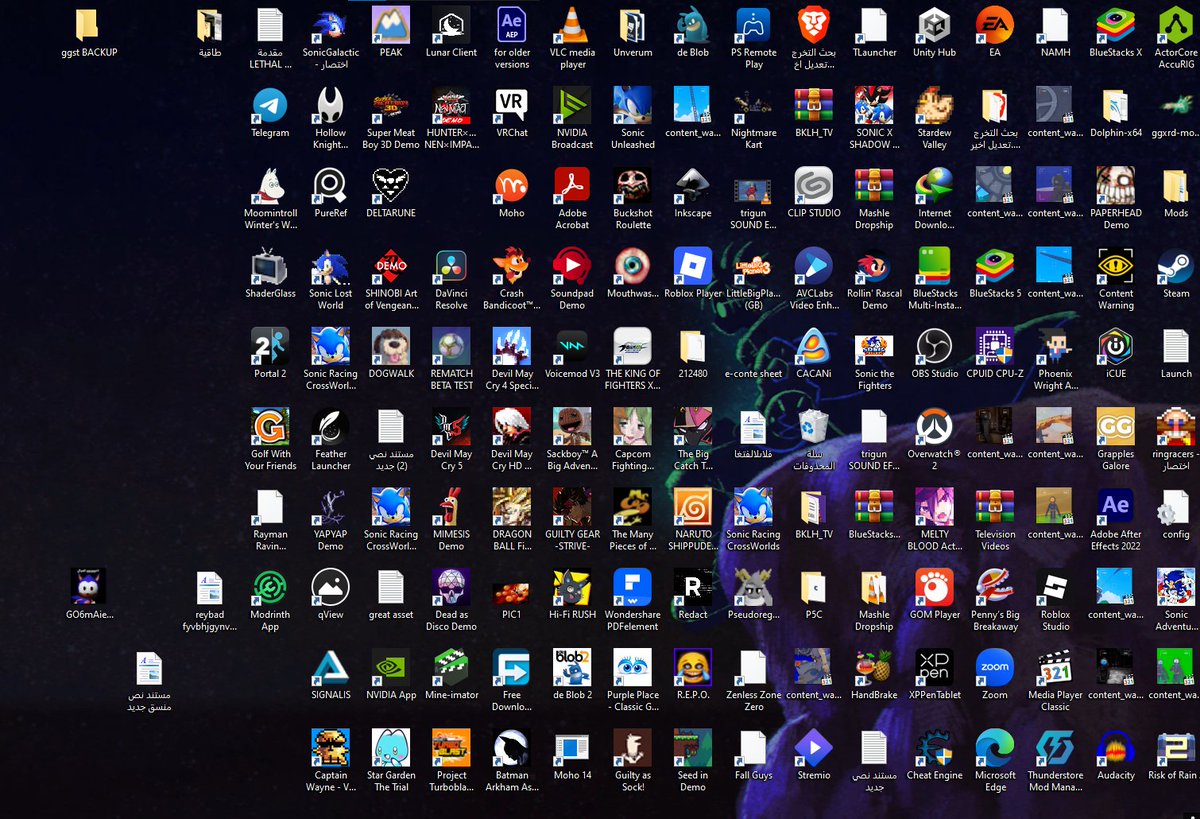Click the Modrinth App icon
The height and width of the screenshot is (819, 1200).
pos(270,587)
